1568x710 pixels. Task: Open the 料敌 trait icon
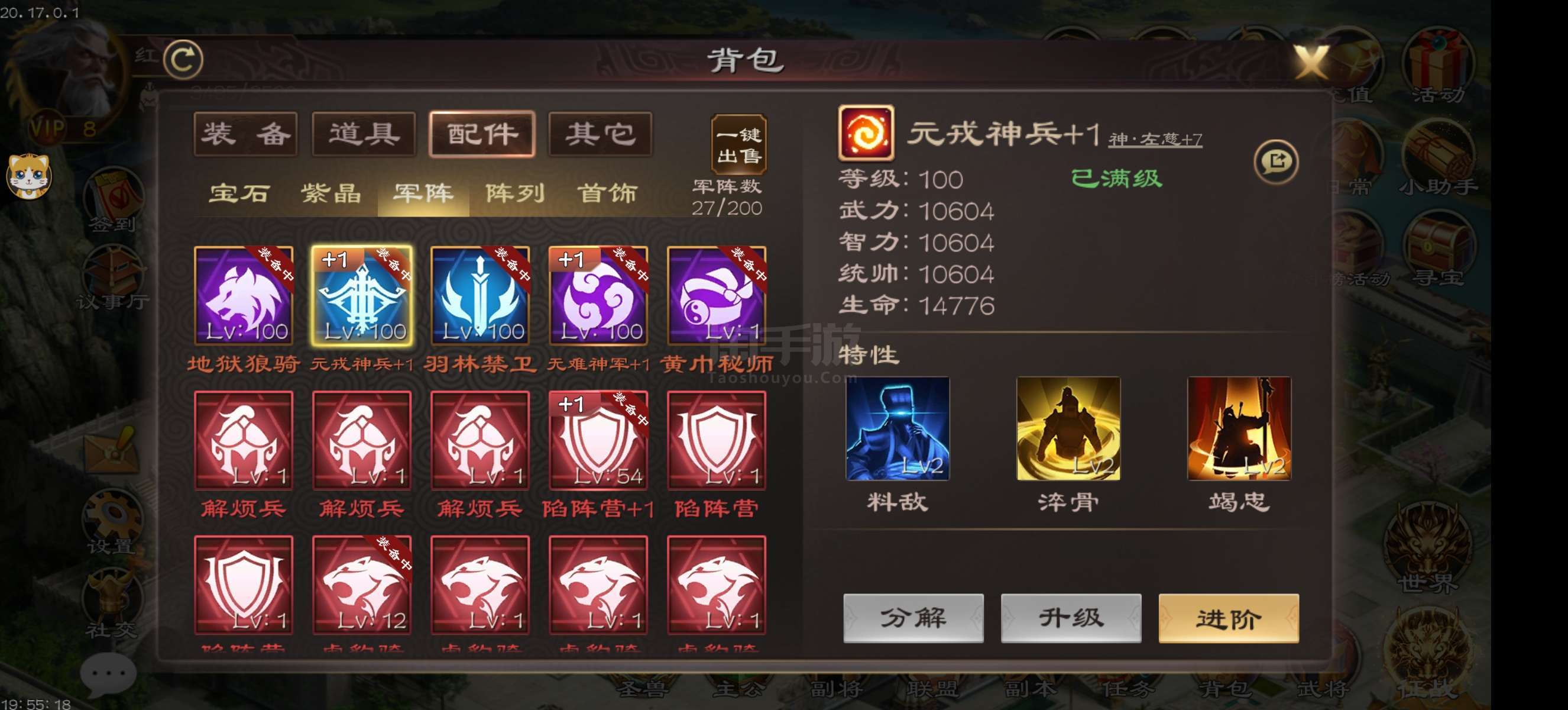(897, 429)
